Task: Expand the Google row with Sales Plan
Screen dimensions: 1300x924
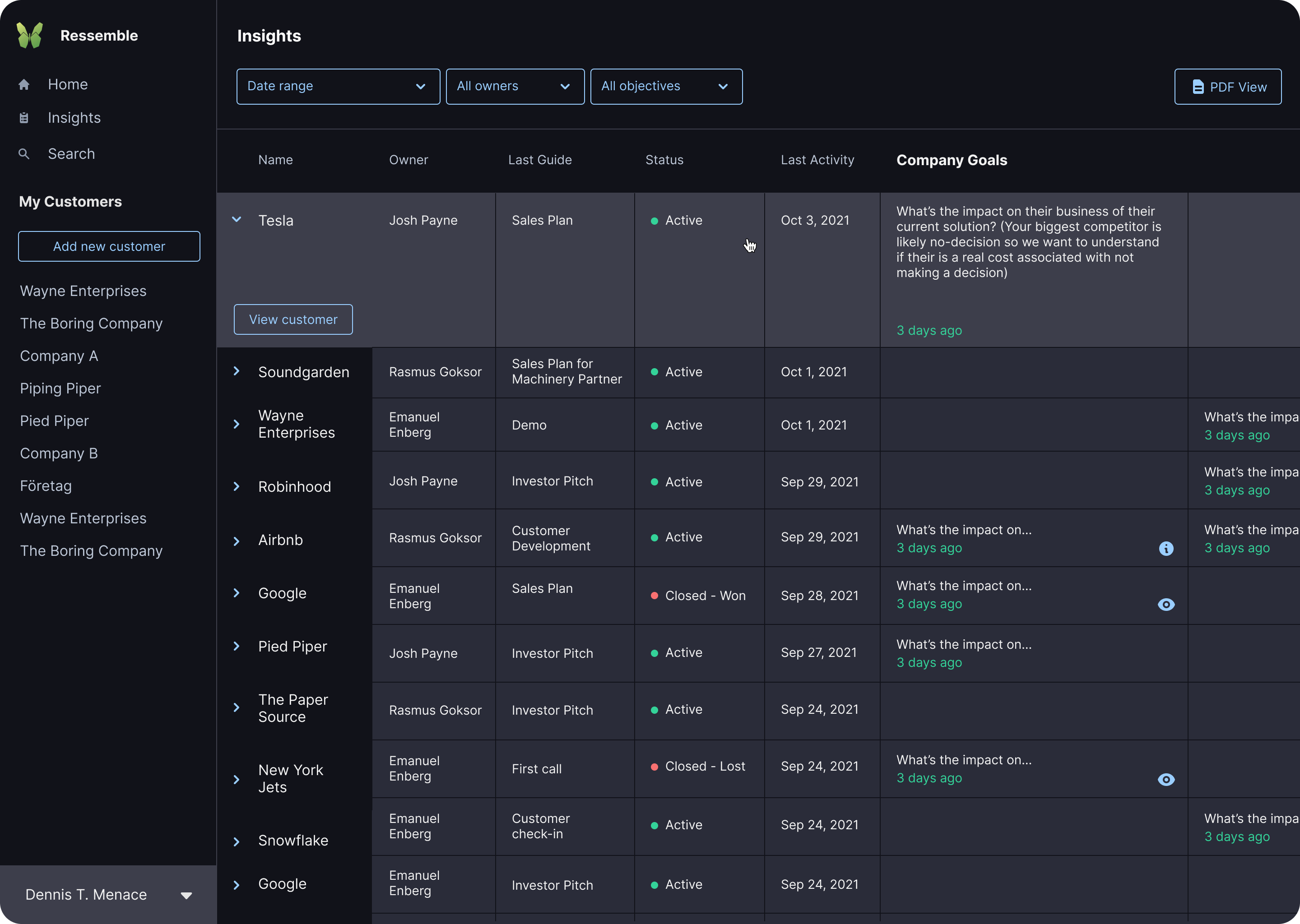Action: (x=237, y=593)
